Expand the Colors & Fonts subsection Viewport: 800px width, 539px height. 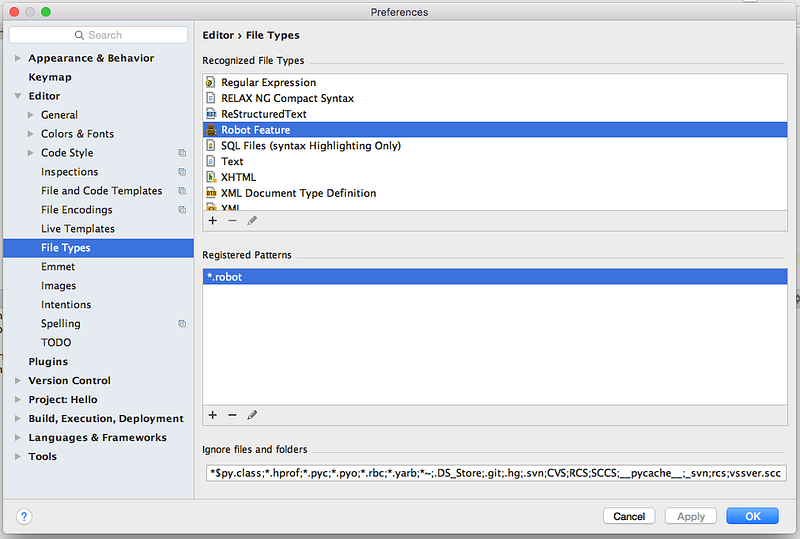31,134
